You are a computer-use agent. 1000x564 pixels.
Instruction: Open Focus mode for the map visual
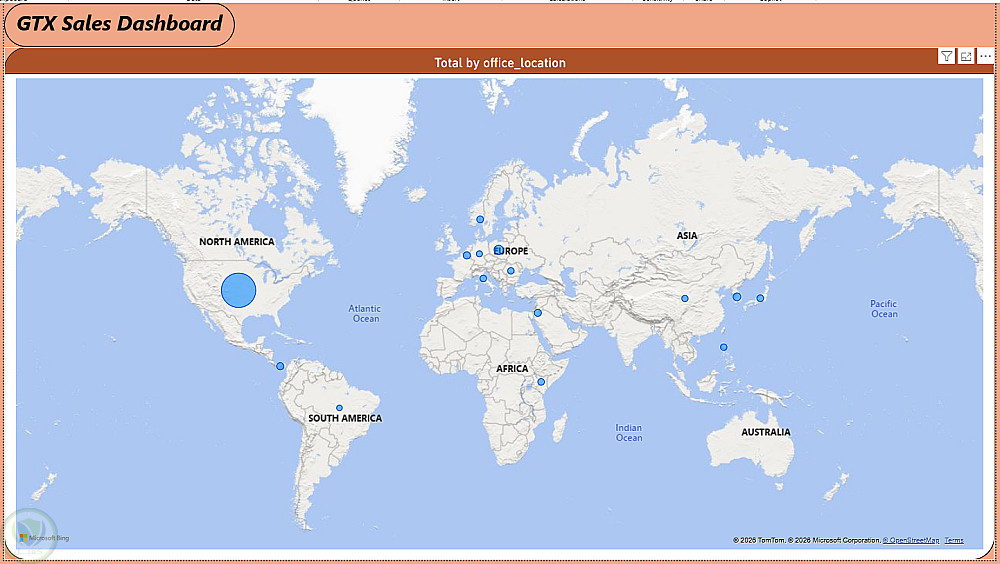[966, 57]
